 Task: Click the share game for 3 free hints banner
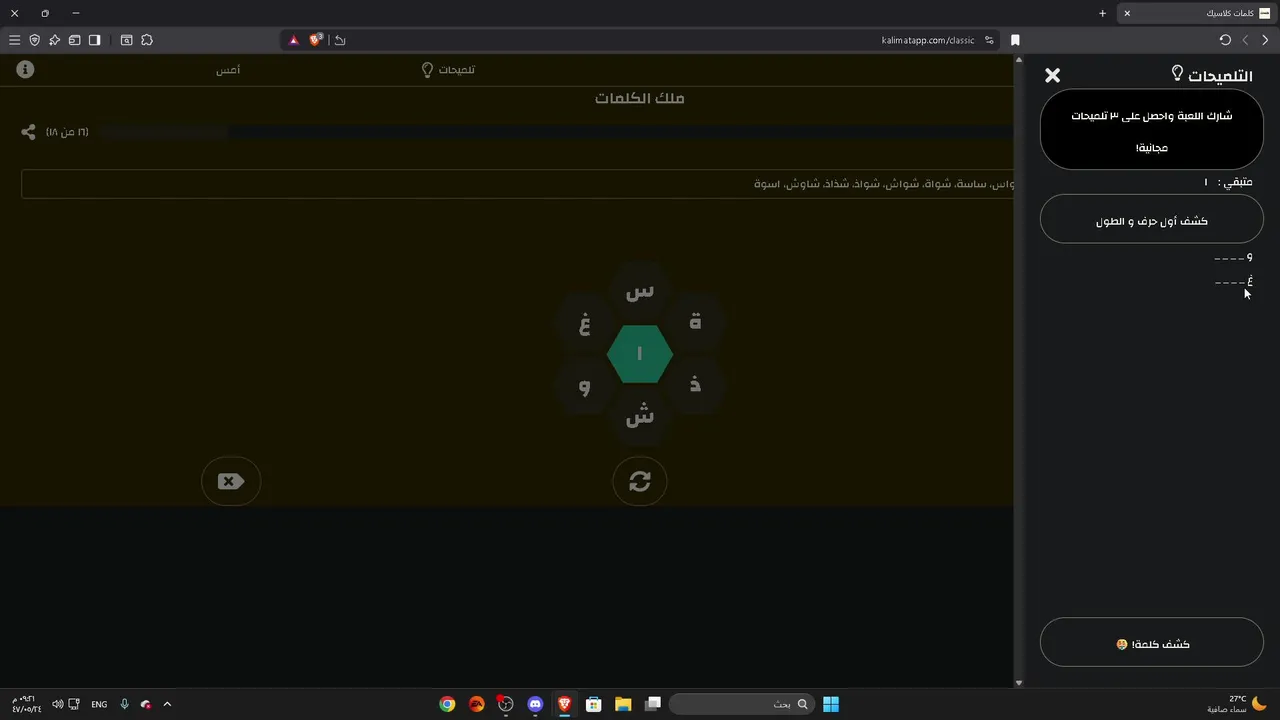(x=1152, y=130)
